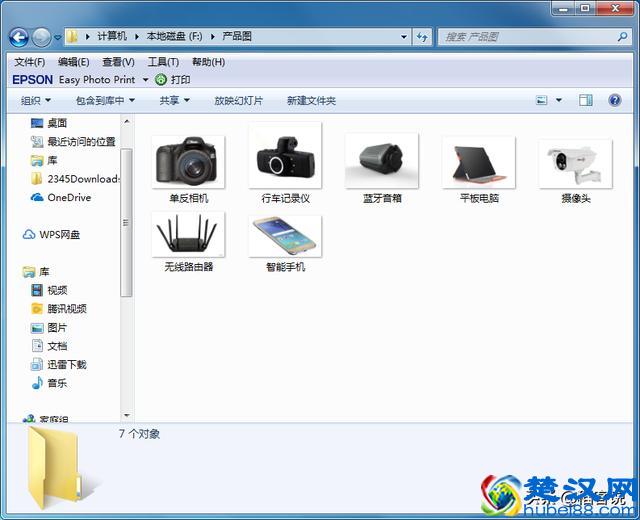Click the 视频 film icon
The image size is (640, 520).
[37, 290]
